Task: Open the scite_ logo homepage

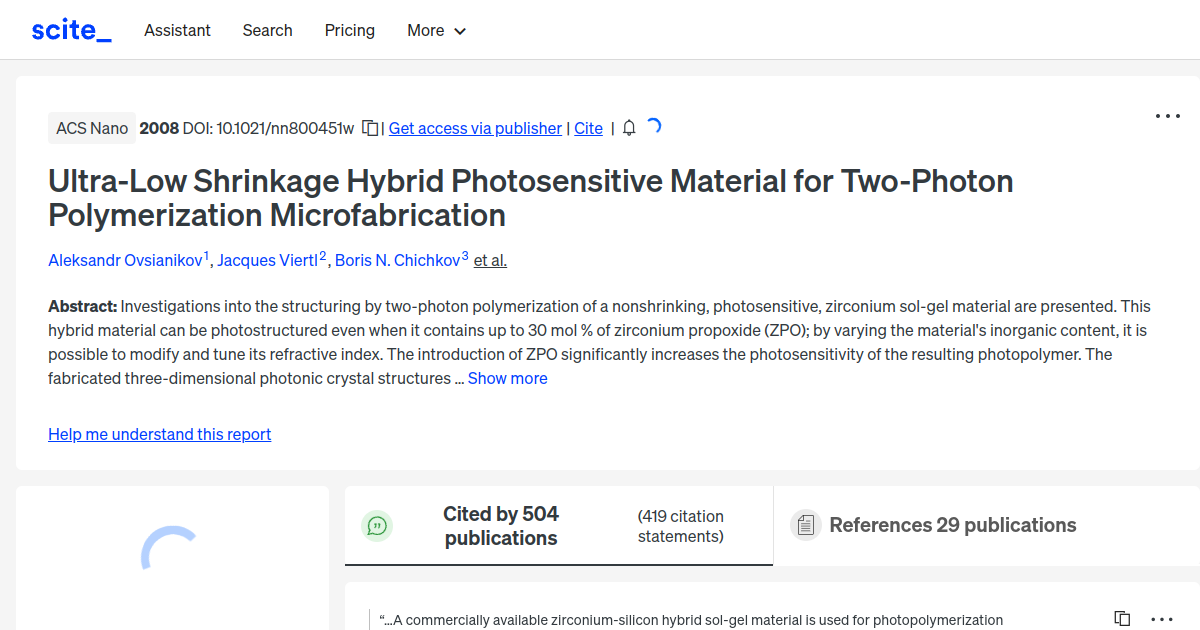Action: pyautogui.click(x=70, y=29)
